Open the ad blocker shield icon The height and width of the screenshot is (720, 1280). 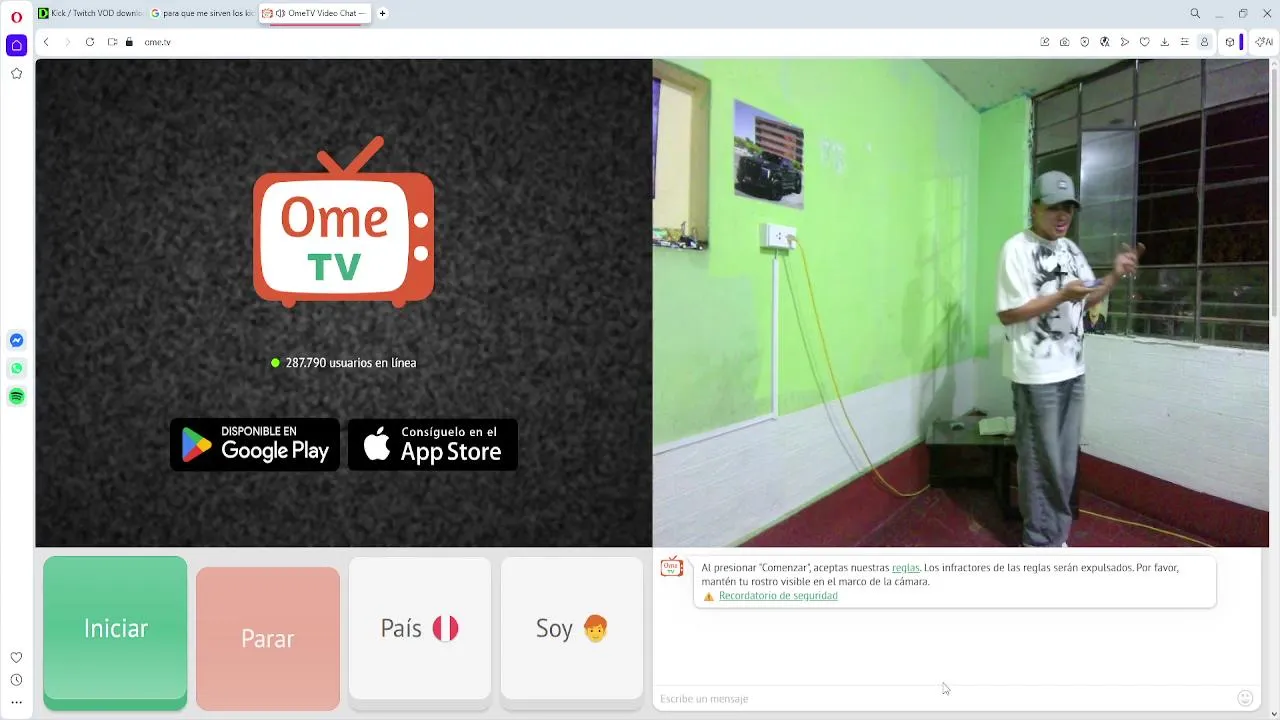tap(1085, 42)
